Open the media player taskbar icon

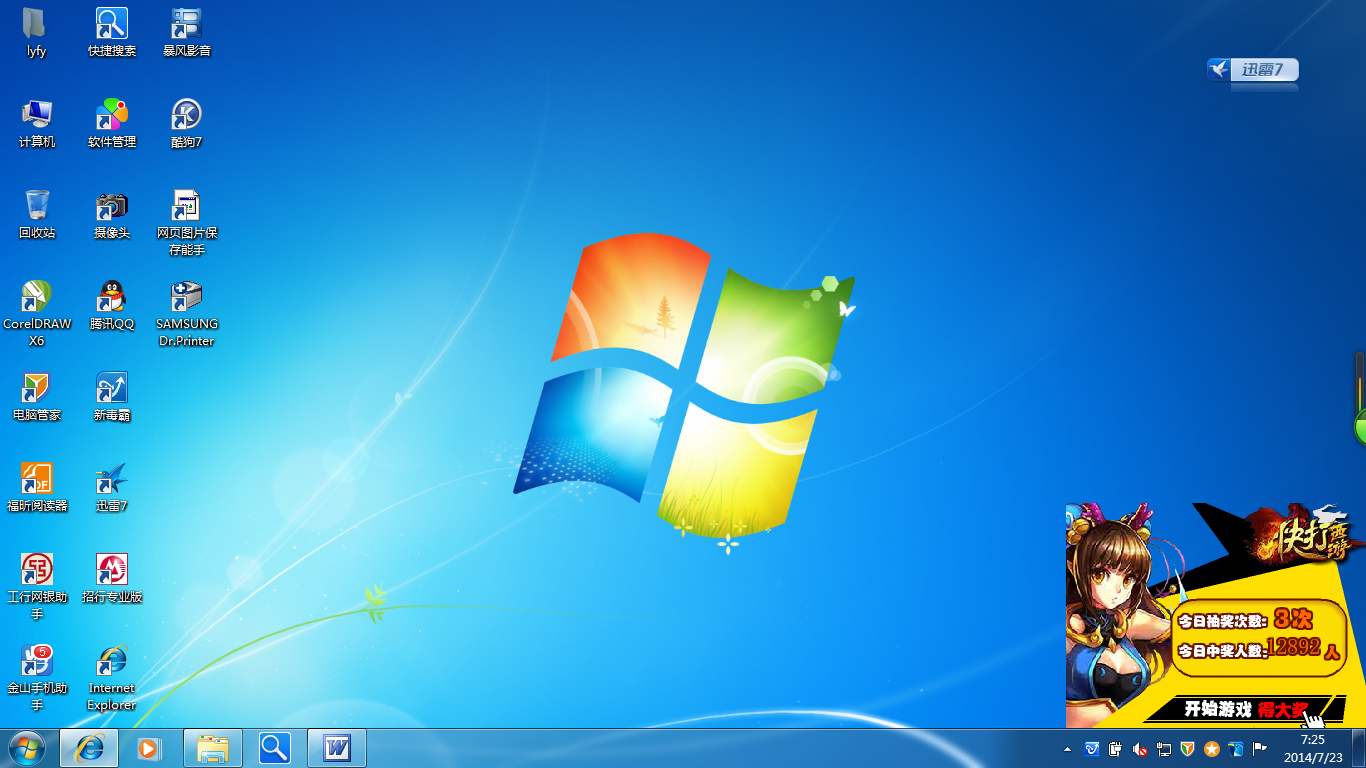(150, 748)
